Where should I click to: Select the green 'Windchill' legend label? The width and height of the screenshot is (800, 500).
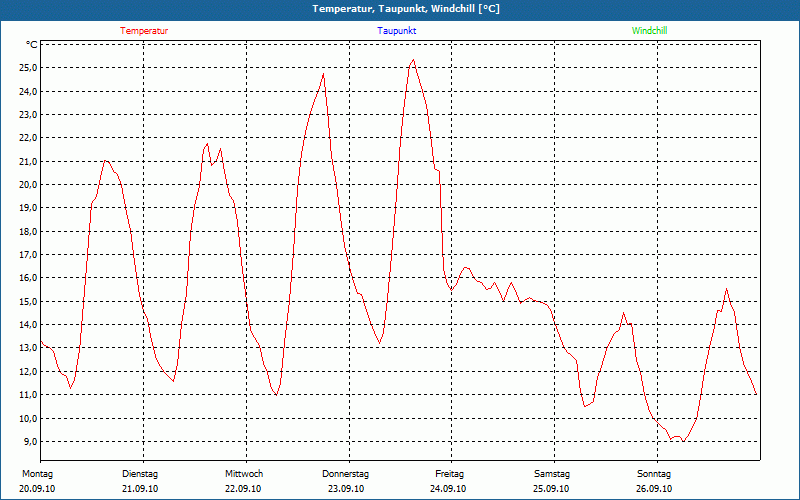pyautogui.click(x=649, y=31)
